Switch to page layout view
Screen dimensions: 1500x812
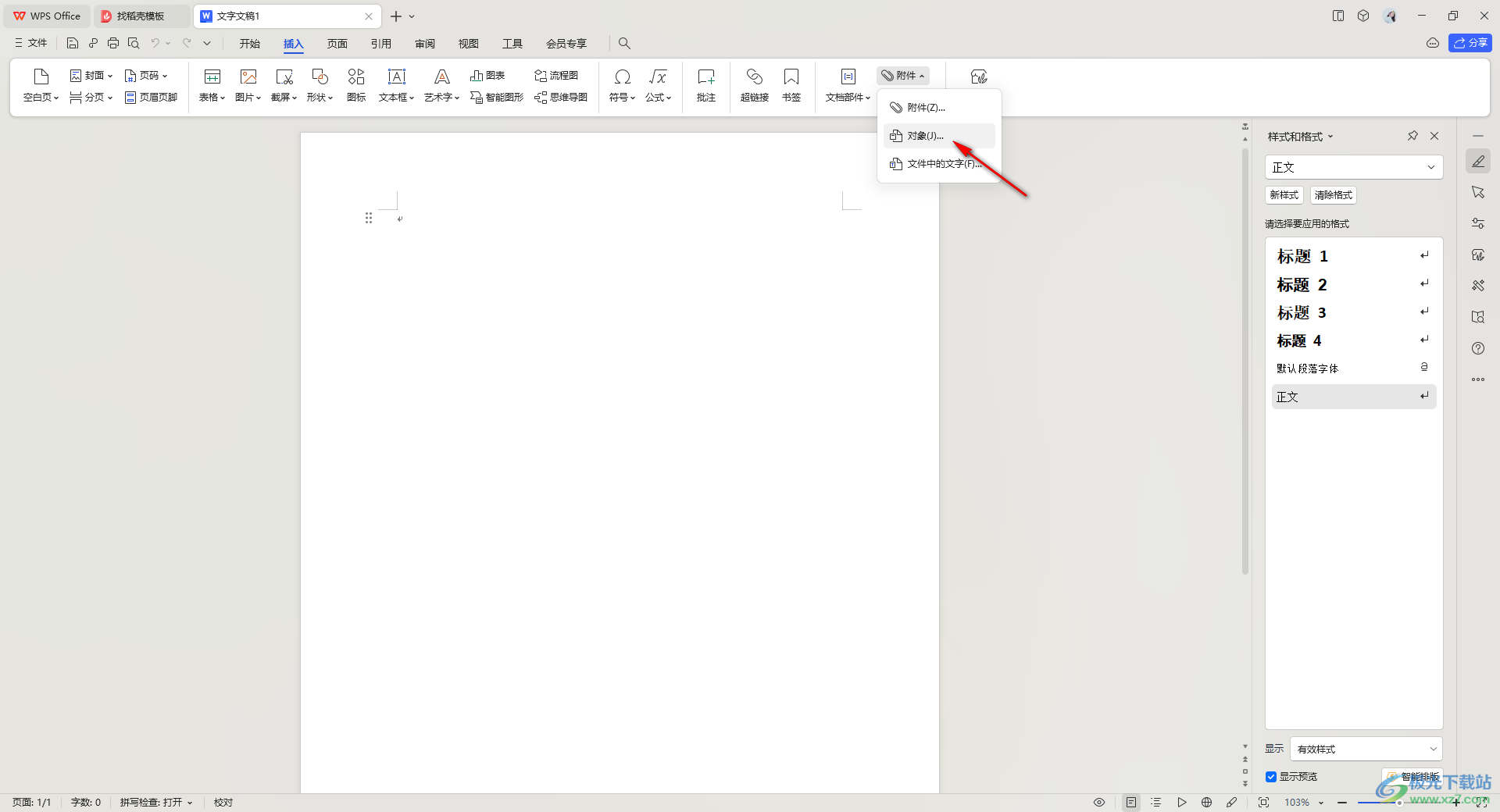pos(1131,802)
